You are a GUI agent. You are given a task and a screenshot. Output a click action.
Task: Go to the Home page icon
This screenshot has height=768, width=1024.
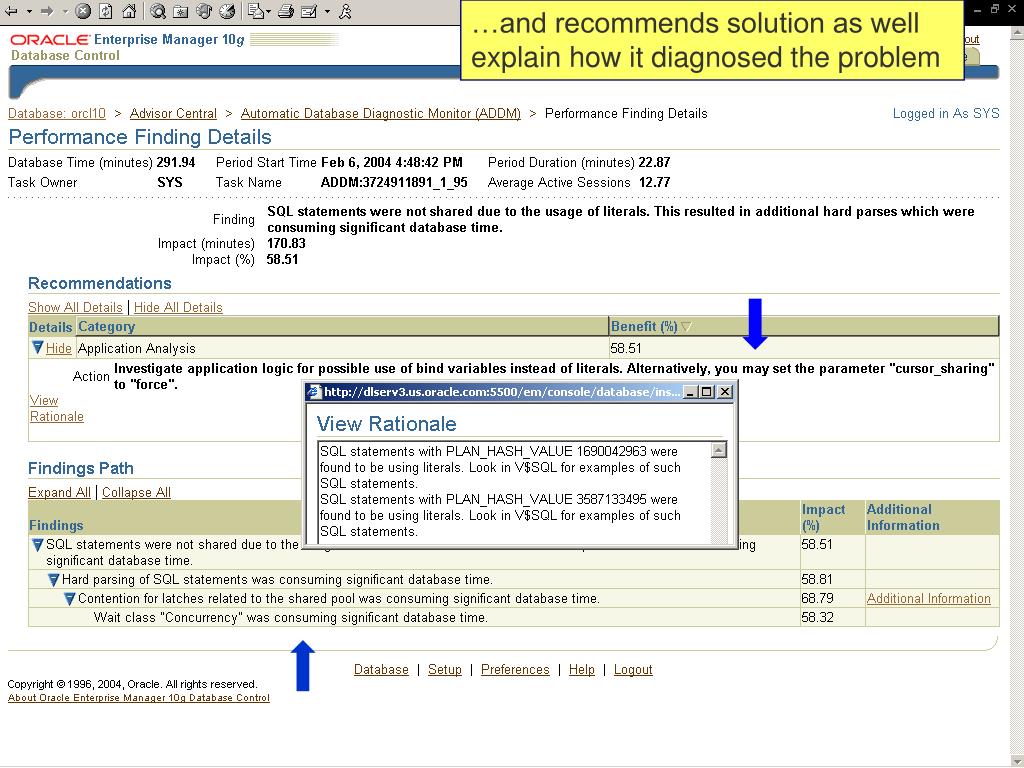[129, 11]
